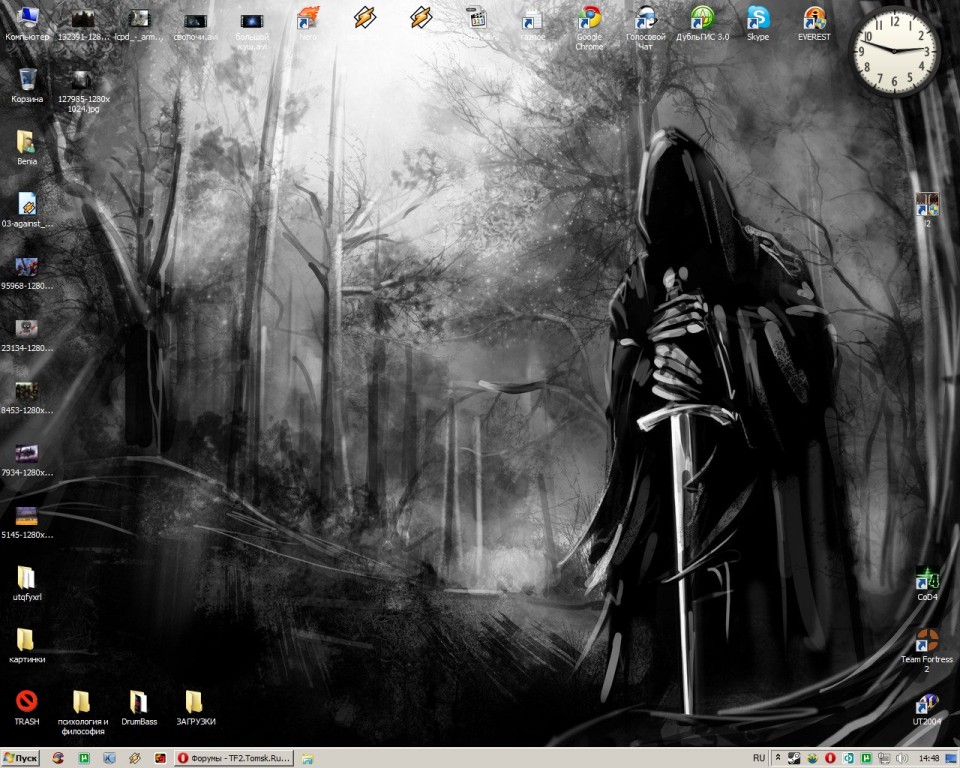Launch Team Fortress 2 shortcut
The width and height of the screenshot is (960, 768).
click(927, 650)
